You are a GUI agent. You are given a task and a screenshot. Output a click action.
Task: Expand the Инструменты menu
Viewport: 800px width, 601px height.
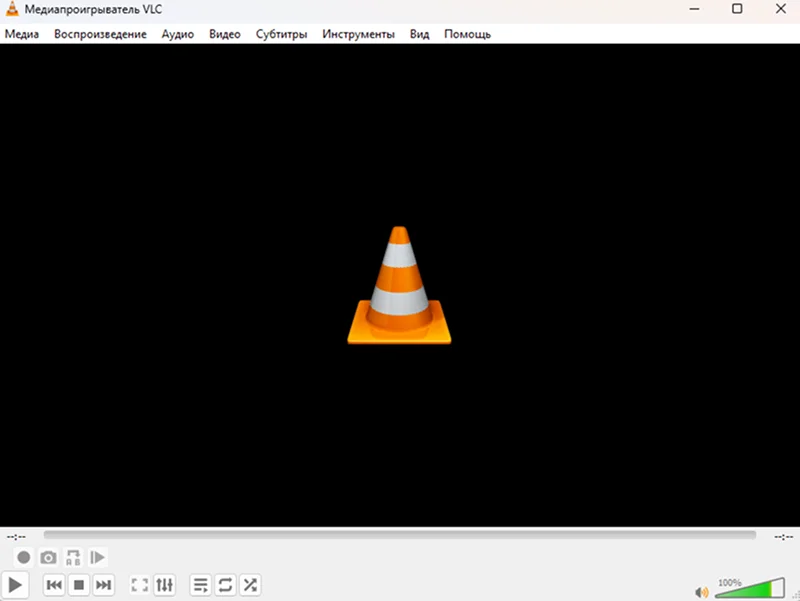click(x=358, y=34)
